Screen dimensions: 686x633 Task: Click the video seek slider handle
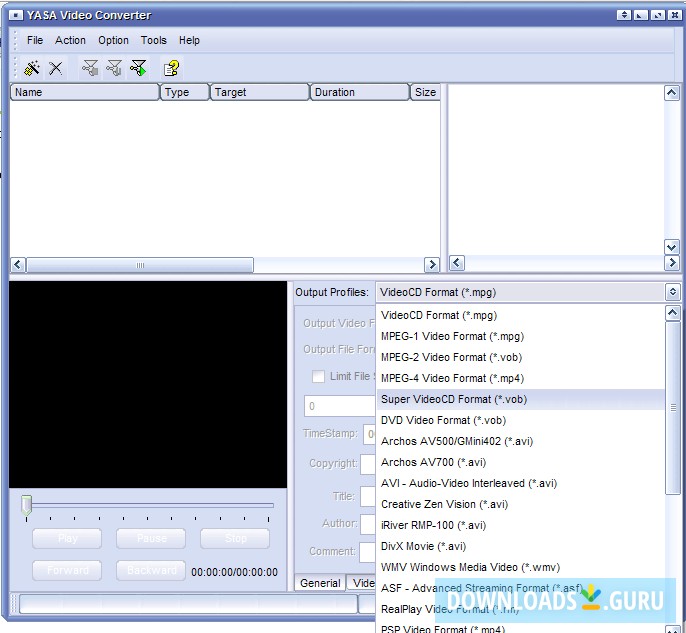[27, 506]
